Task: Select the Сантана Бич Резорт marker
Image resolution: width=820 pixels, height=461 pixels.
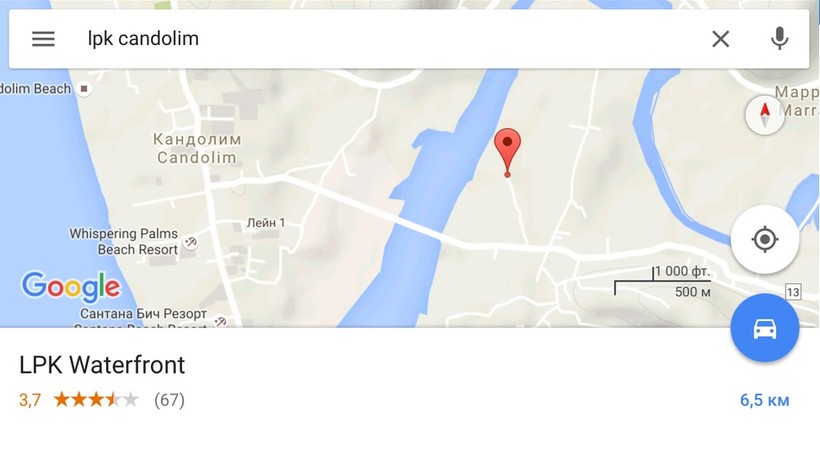Action: tap(221, 320)
